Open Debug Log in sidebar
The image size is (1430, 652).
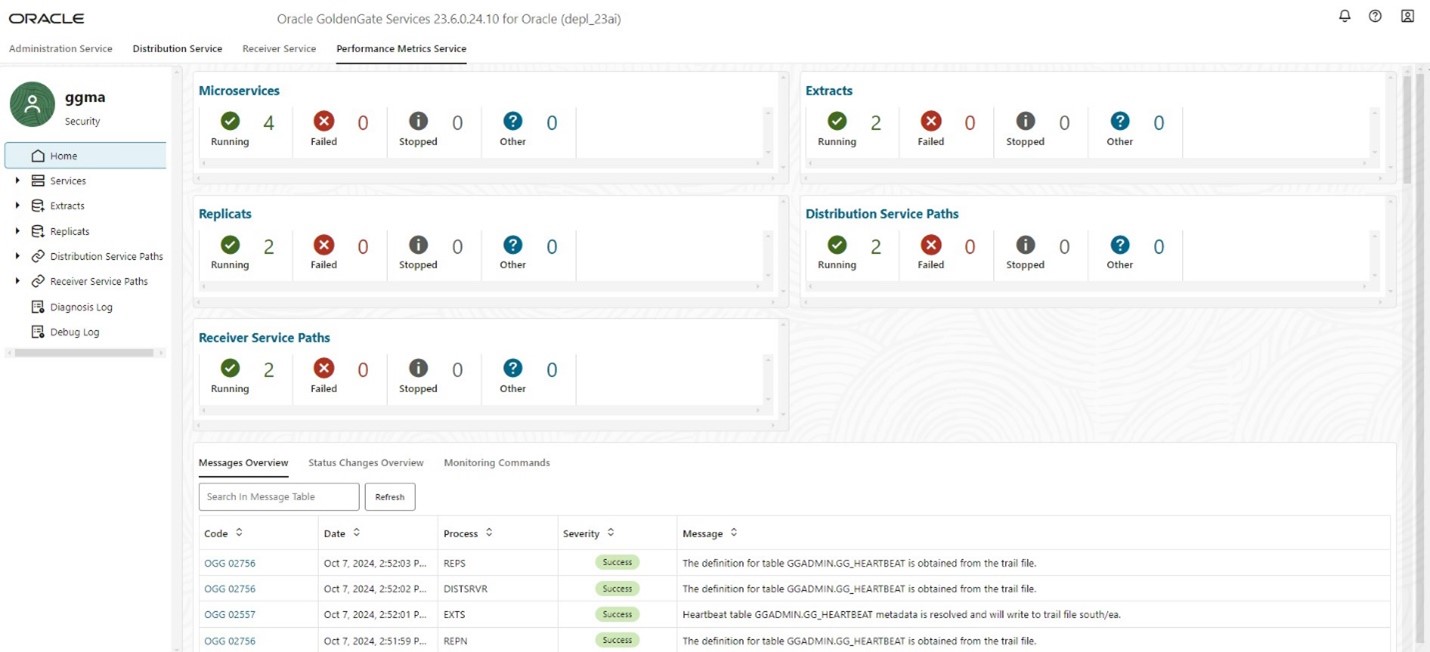point(75,332)
